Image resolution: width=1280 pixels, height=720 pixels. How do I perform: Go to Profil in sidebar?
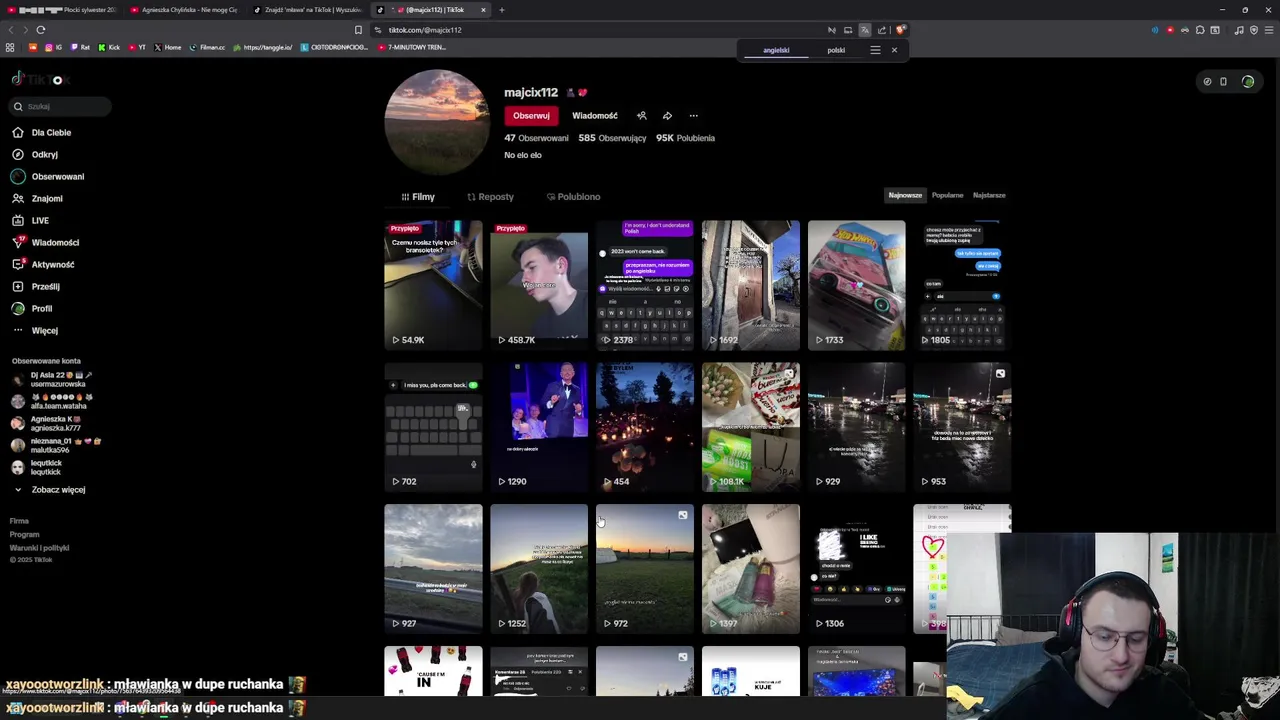point(32,308)
